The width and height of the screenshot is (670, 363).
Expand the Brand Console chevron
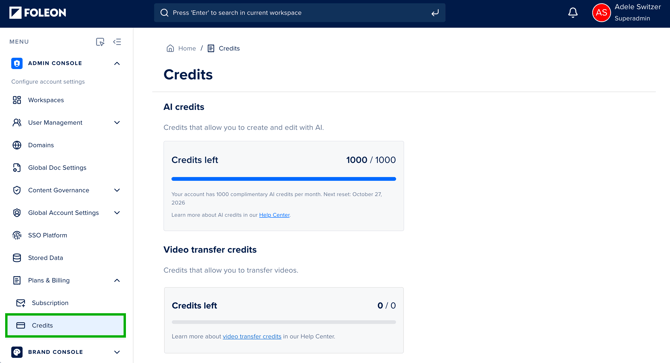tap(117, 352)
